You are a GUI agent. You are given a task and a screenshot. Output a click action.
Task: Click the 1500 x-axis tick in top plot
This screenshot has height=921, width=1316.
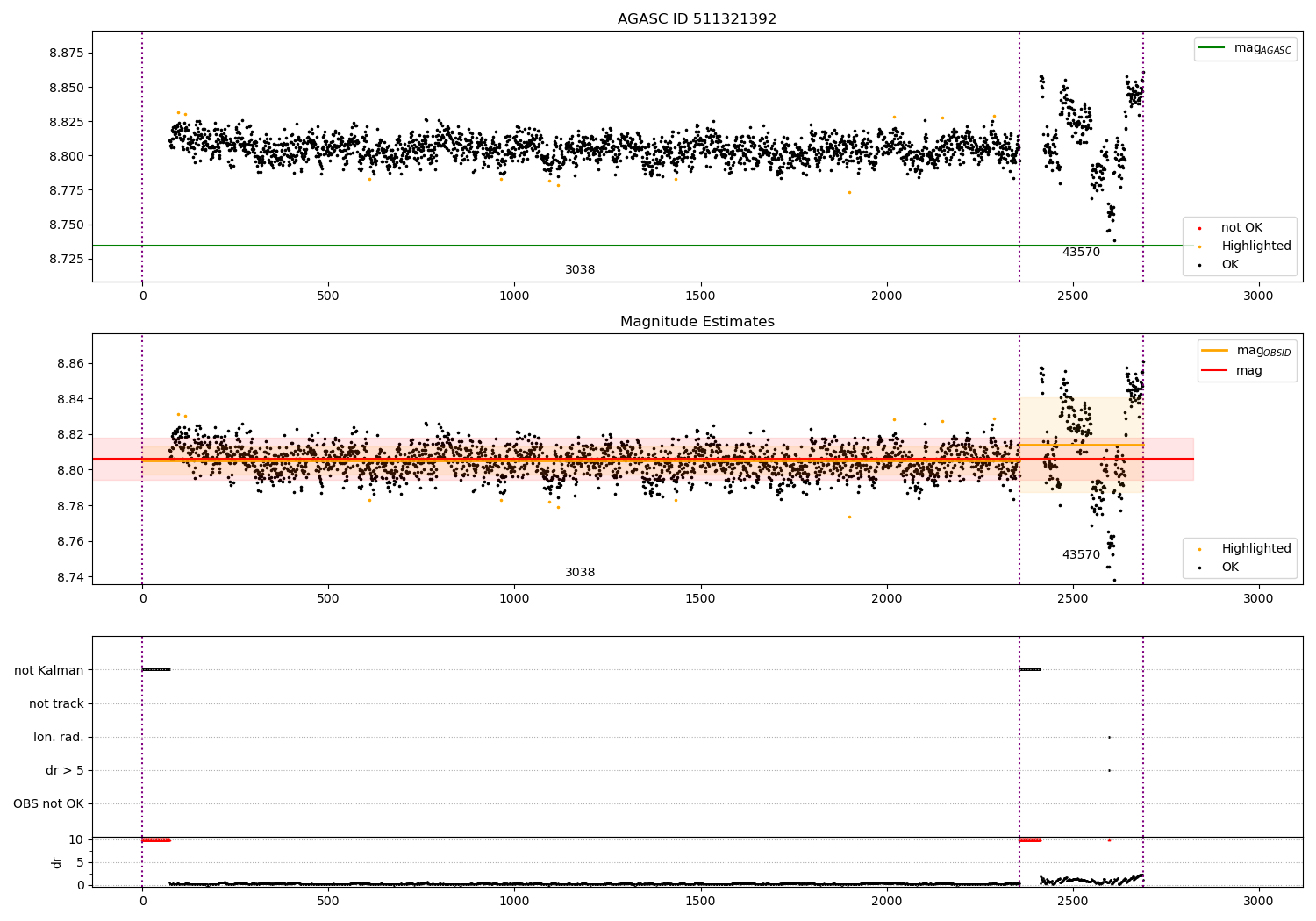[x=700, y=296]
